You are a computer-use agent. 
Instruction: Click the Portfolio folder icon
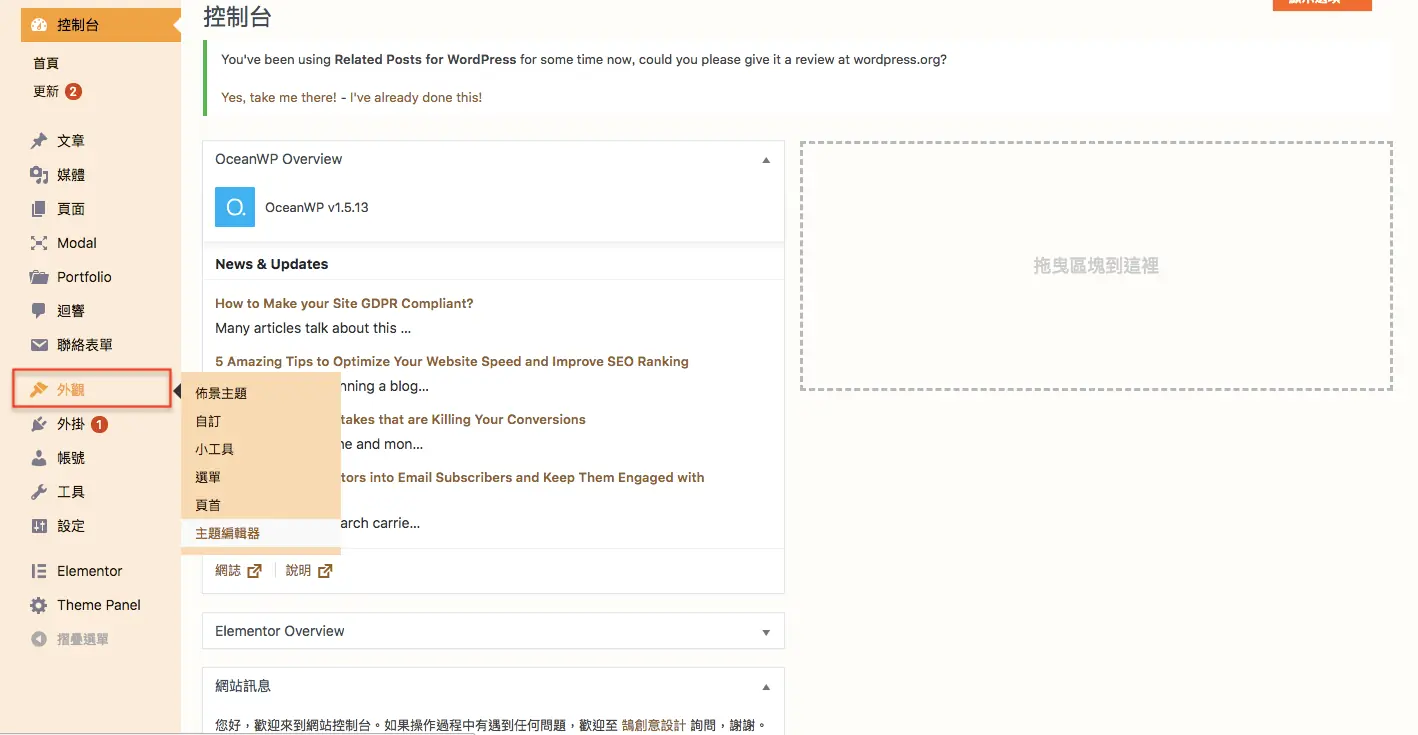(x=39, y=277)
